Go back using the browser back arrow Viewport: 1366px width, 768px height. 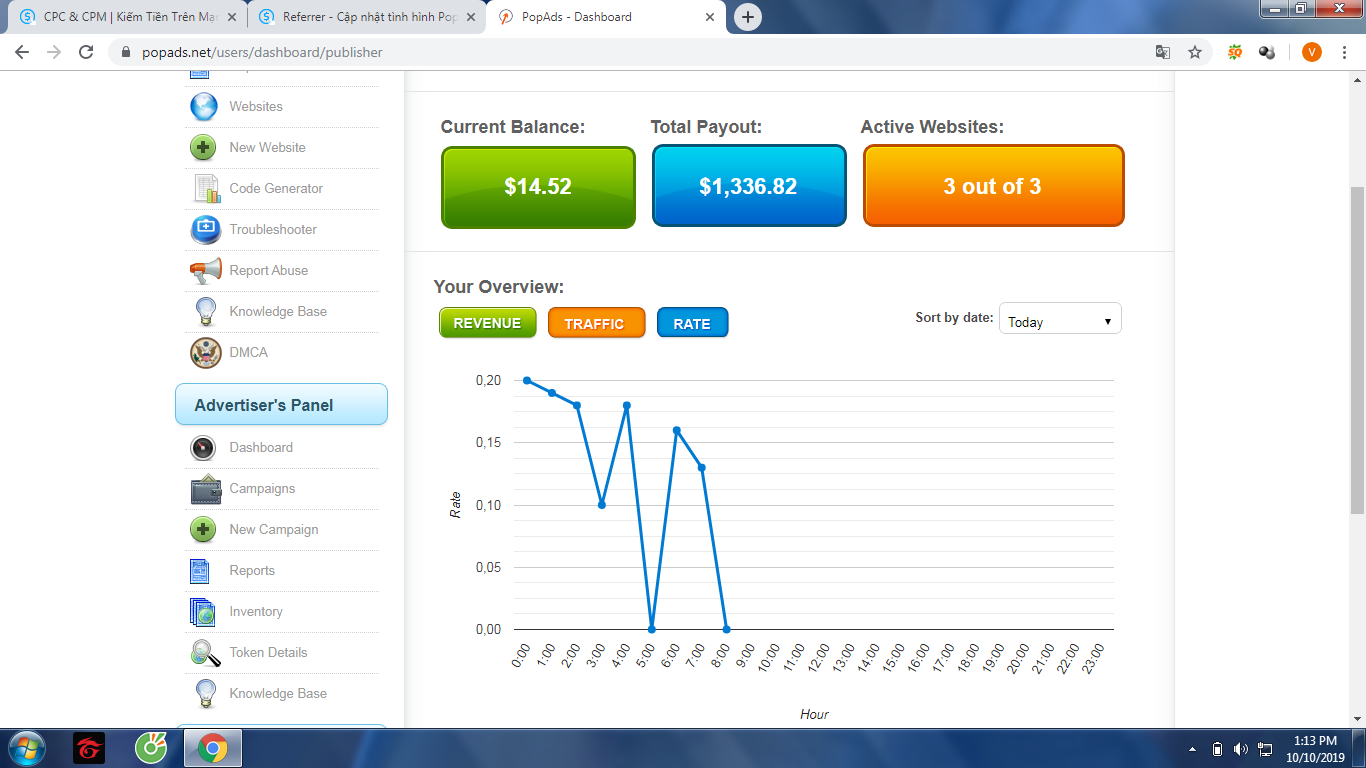[x=22, y=52]
